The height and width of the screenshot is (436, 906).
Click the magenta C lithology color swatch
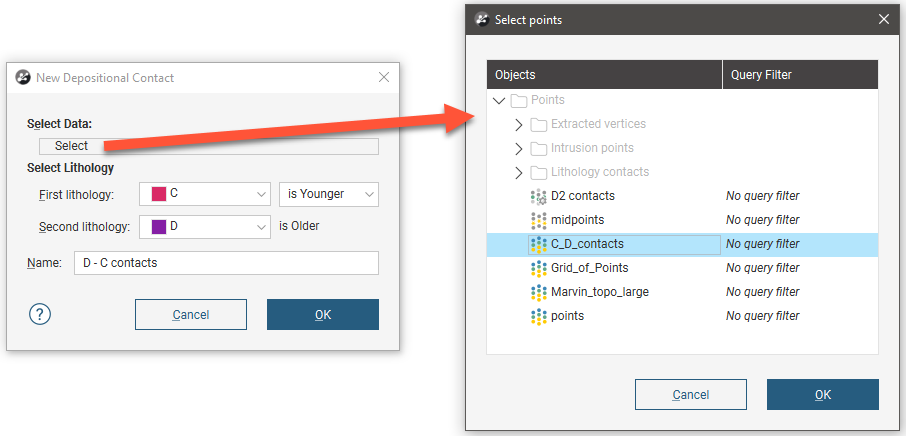coord(159,194)
